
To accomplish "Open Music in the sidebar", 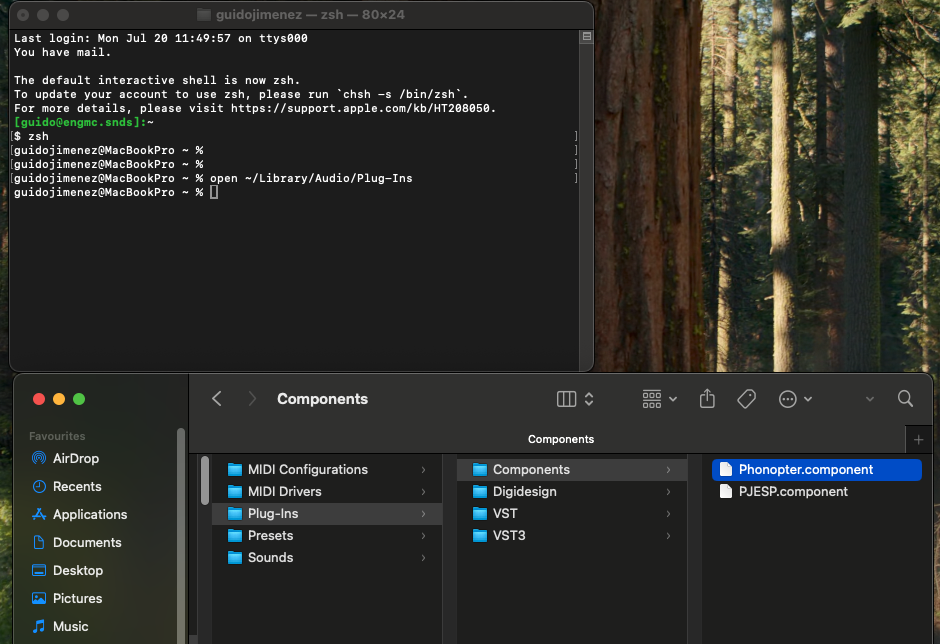I will [x=60, y=626].
